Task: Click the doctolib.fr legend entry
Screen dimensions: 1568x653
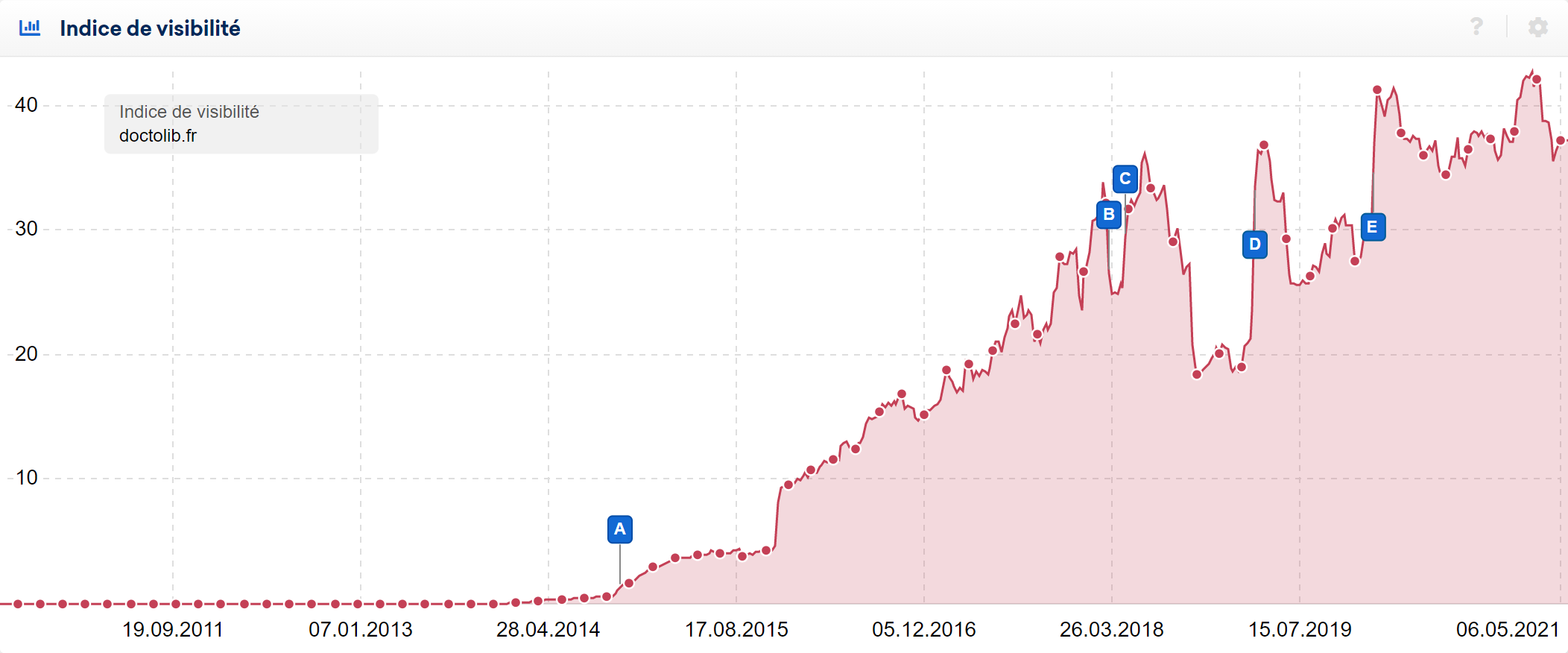Action: (158, 136)
